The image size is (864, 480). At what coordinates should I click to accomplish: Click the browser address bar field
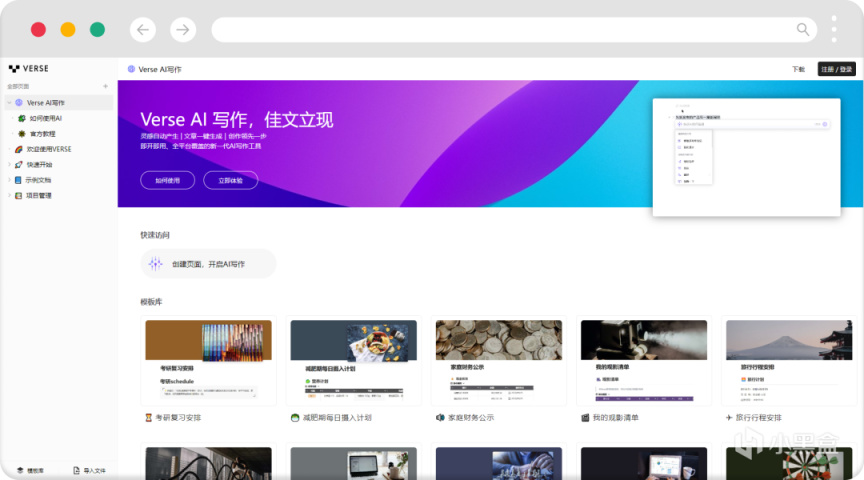(x=515, y=30)
